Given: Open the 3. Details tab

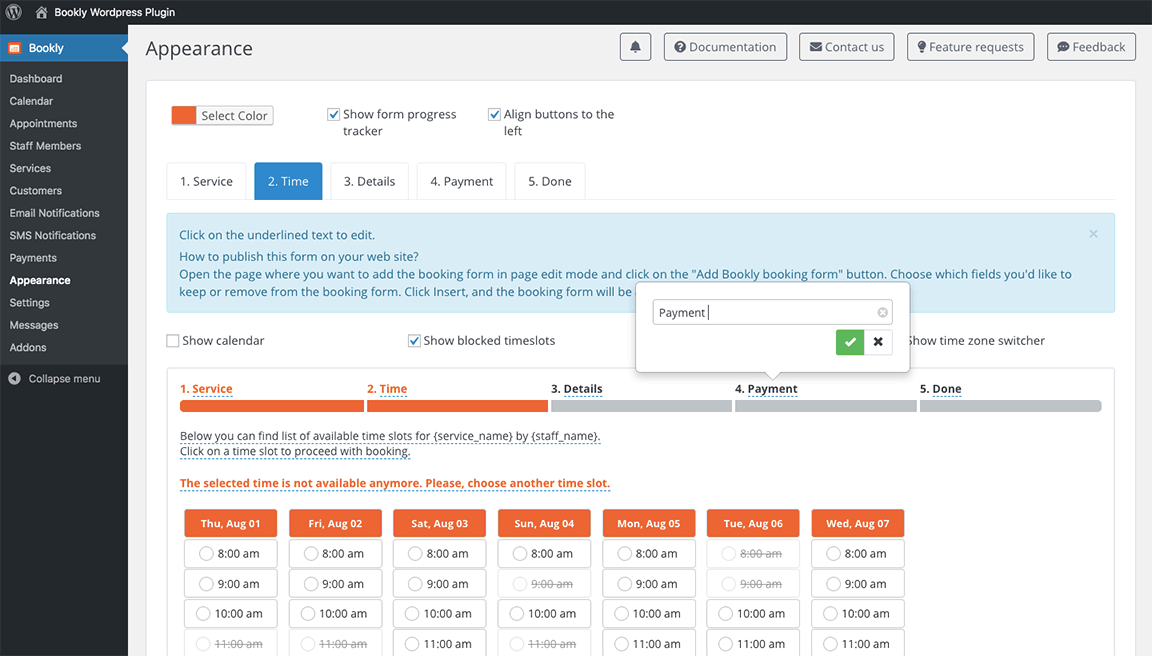Looking at the screenshot, I should [370, 181].
